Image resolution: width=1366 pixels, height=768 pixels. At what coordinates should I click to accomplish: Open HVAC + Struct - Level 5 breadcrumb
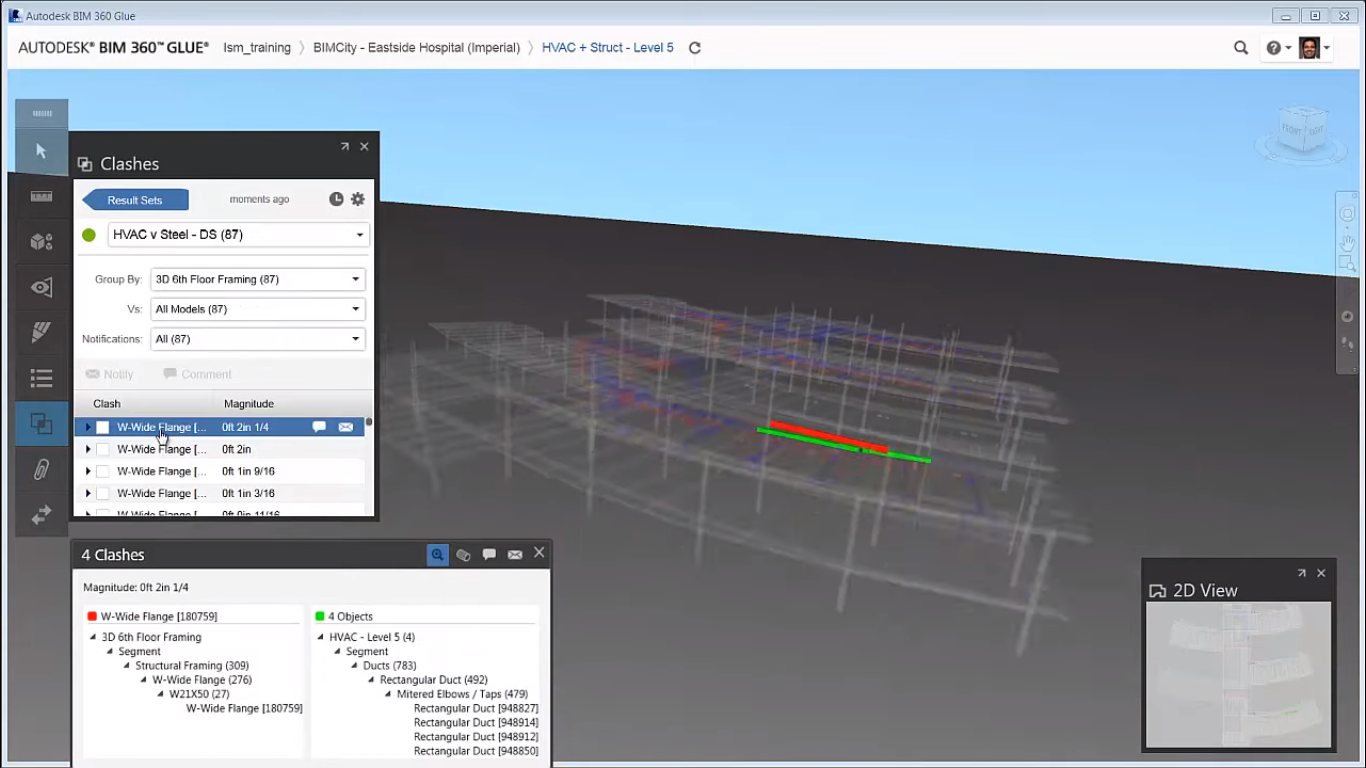pos(608,48)
